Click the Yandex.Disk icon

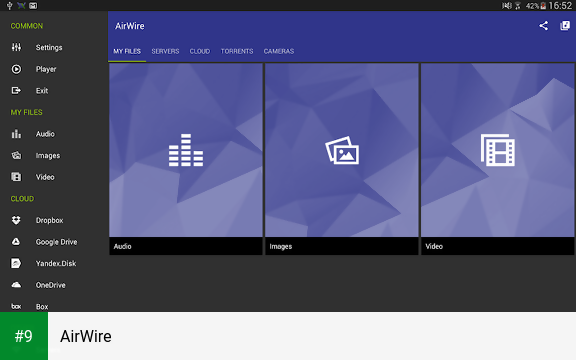point(16,263)
